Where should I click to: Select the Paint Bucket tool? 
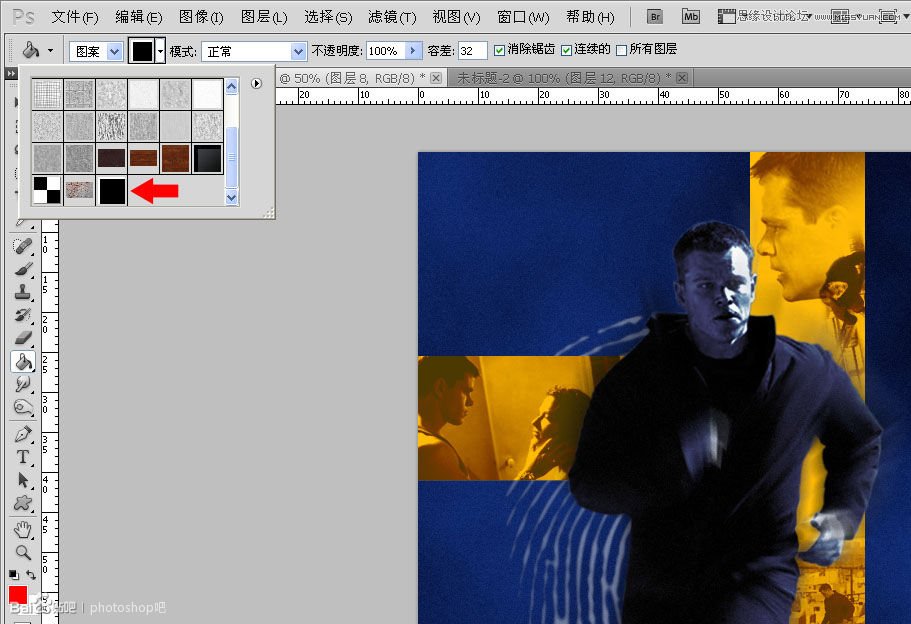22,361
